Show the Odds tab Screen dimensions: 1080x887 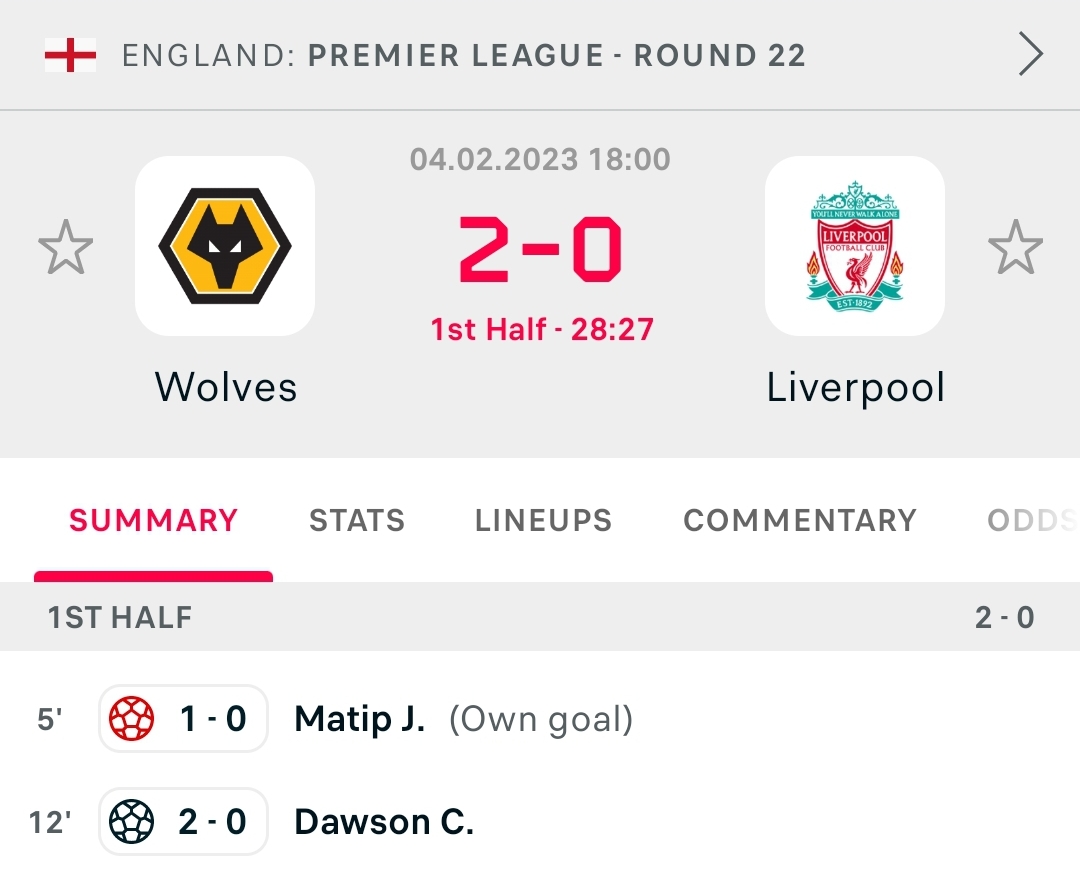[x=1030, y=520]
